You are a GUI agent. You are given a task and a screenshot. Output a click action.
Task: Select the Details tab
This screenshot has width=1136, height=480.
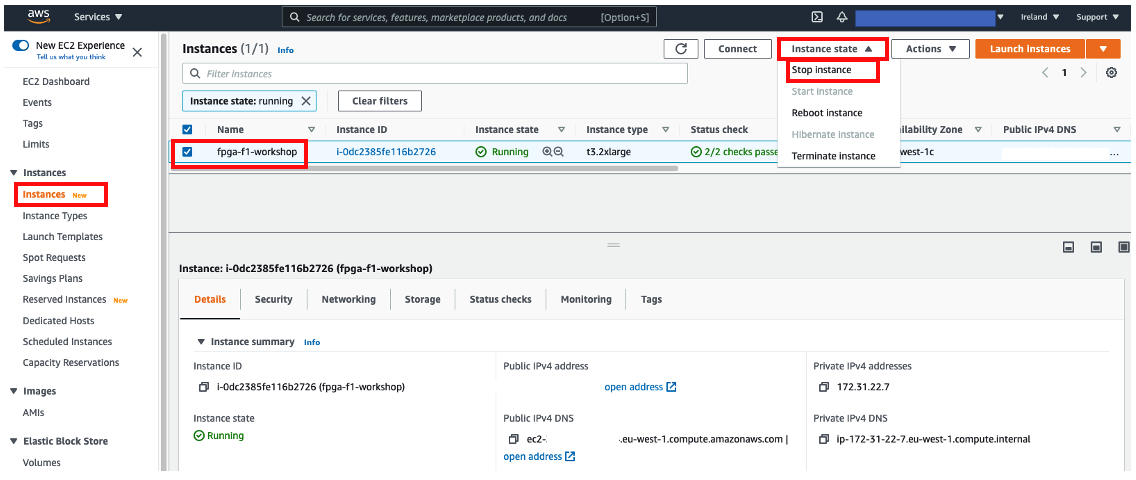click(210, 299)
